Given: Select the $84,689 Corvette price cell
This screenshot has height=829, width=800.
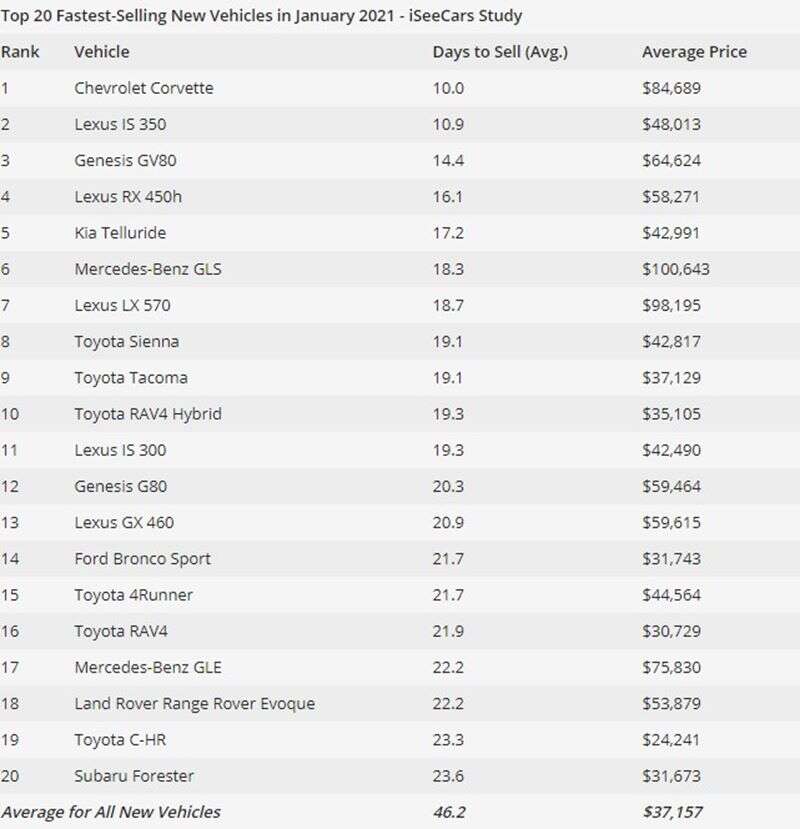Looking at the screenshot, I should click(672, 88).
